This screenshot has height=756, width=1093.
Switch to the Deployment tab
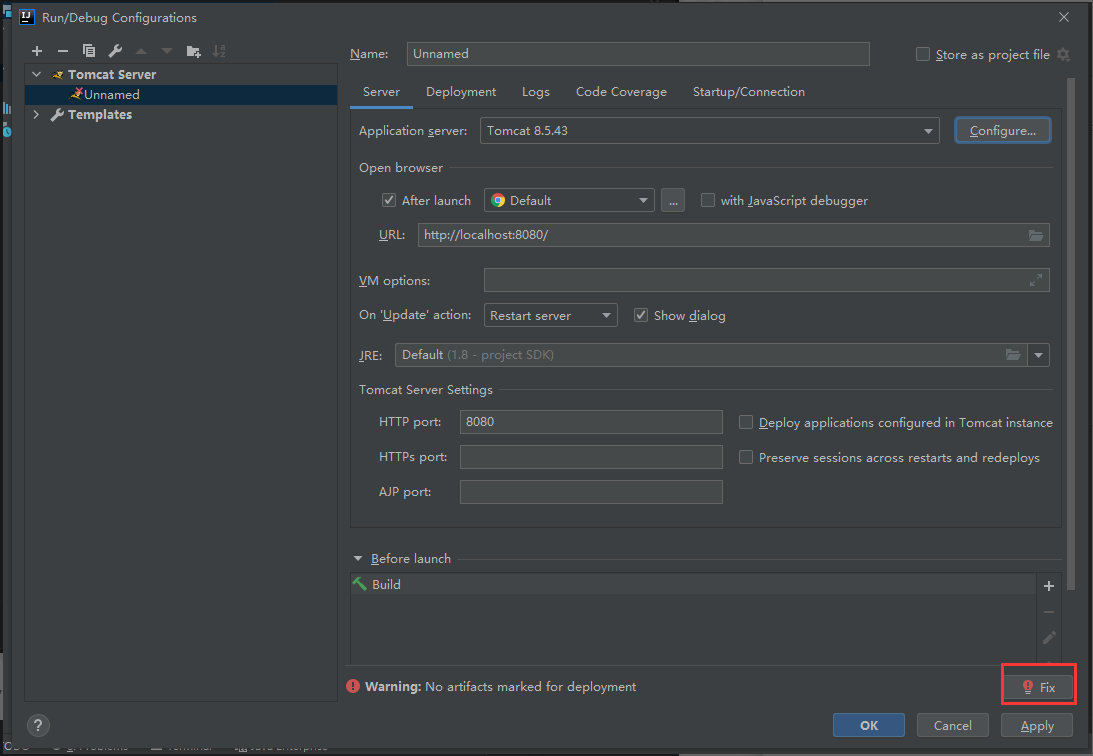tap(461, 92)
